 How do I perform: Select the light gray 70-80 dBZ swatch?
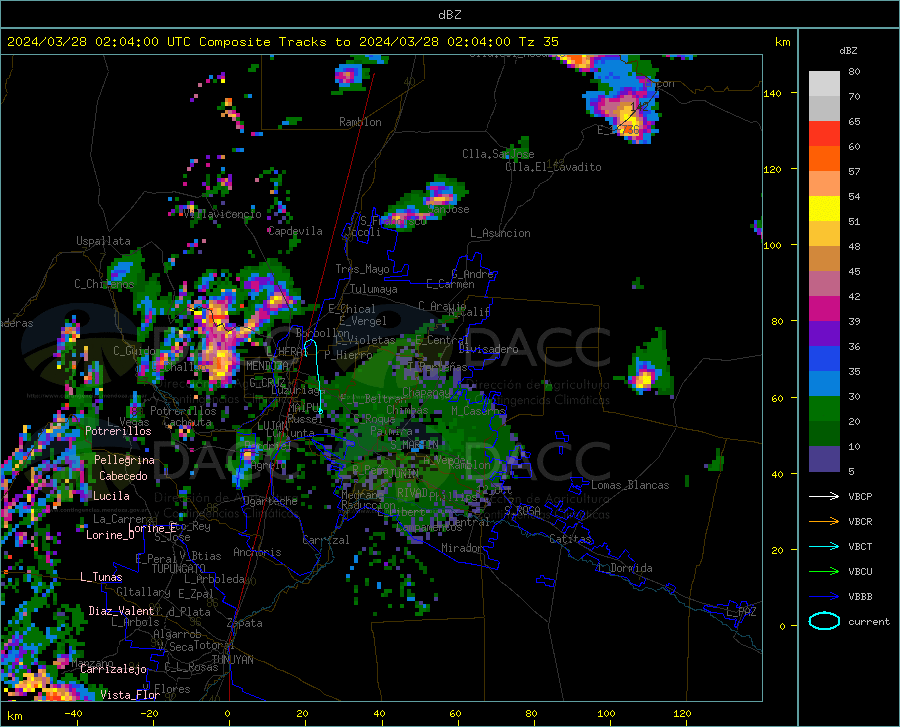pyautogui.click(x=824, y=84)
